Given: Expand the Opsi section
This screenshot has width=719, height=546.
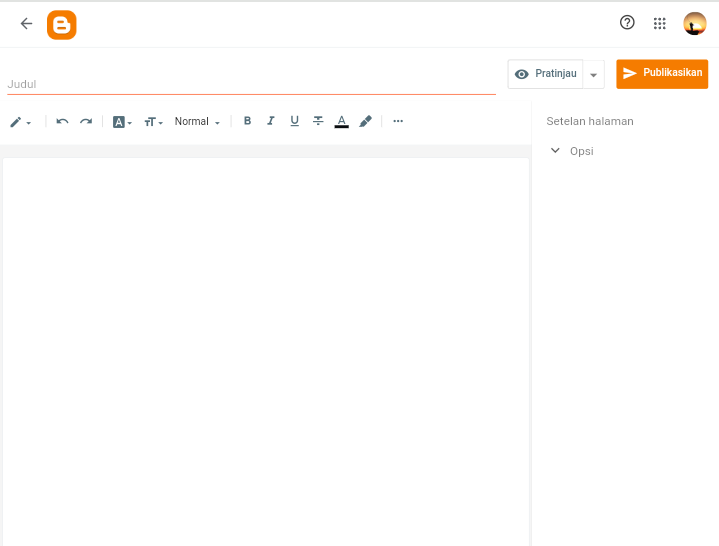Looking at the screenshot, I should coord(572,151).
